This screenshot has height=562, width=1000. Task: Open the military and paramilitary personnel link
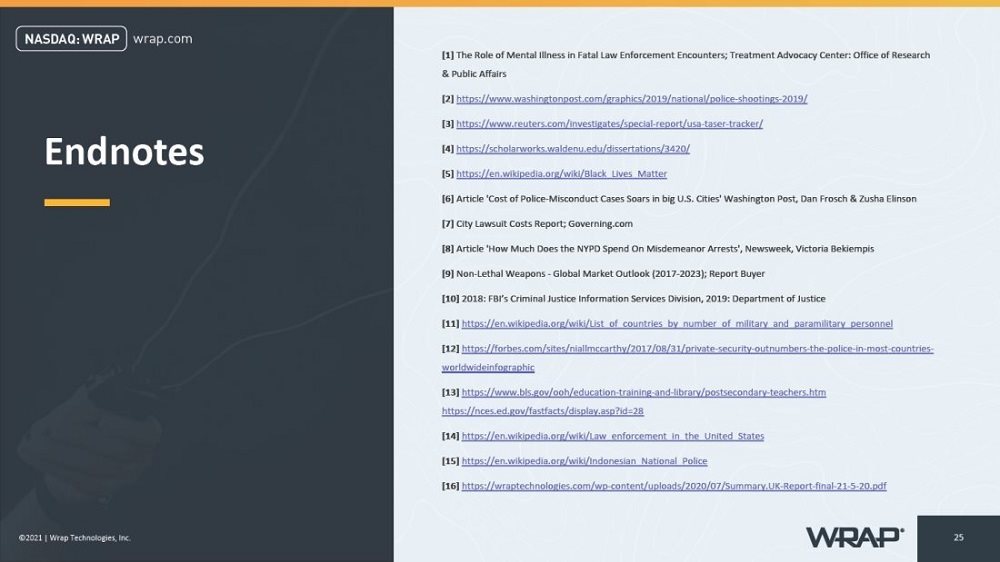pos(677,323)
